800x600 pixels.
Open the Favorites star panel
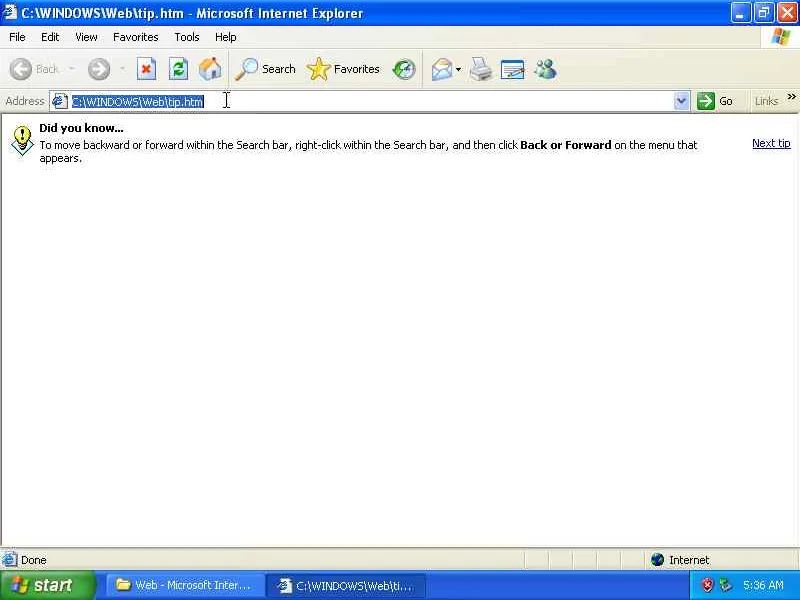click(343, 69)
